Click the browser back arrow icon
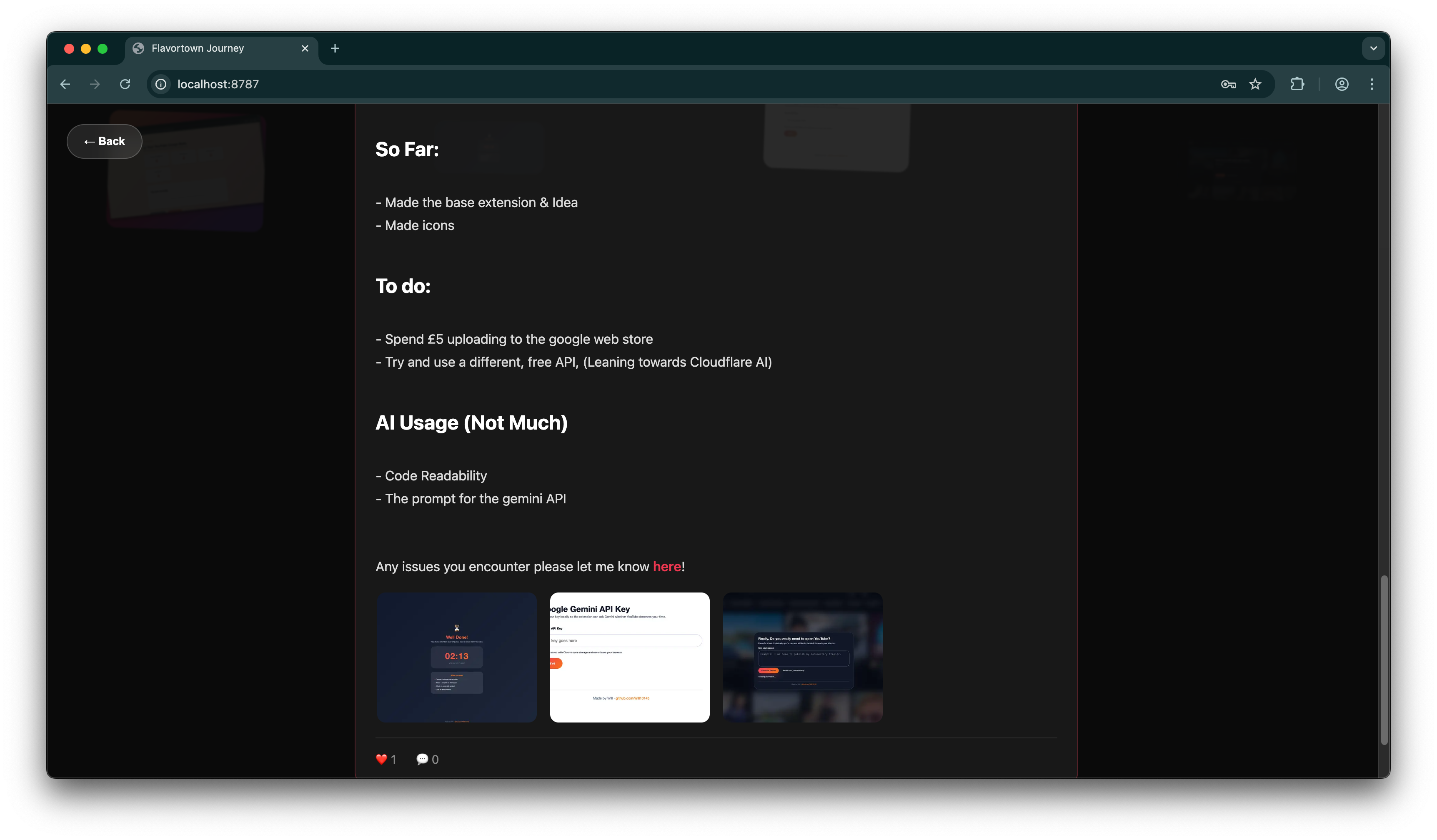 (65, 85)
